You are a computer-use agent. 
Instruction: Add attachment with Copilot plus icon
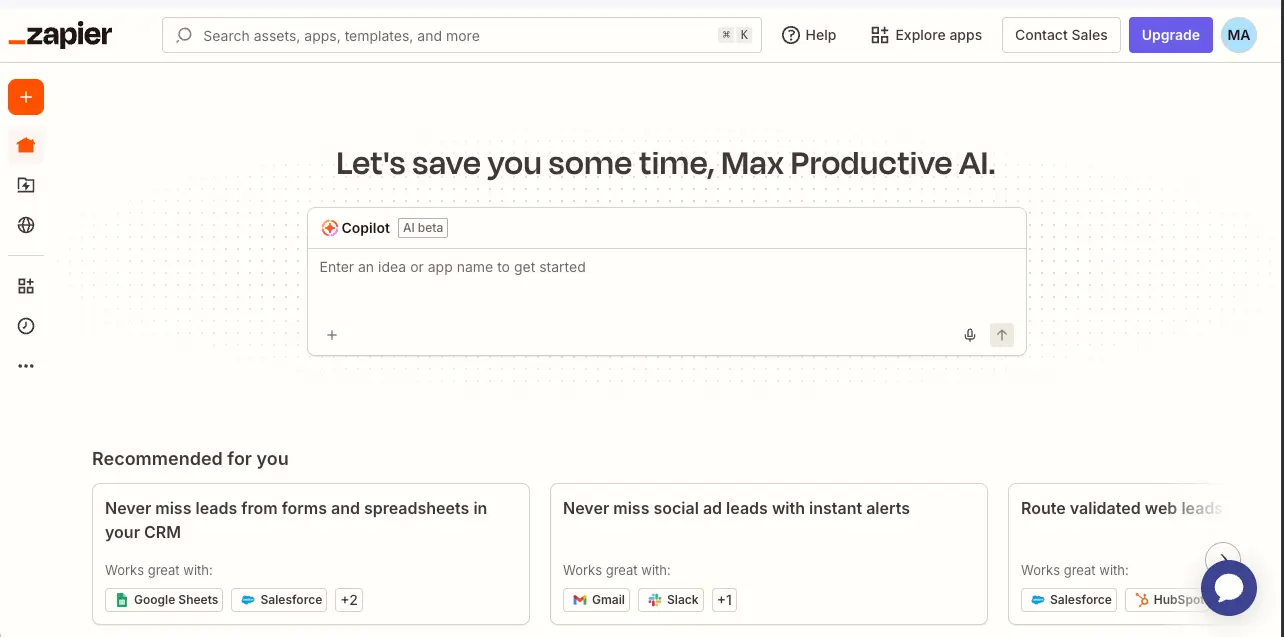[332, 335]
